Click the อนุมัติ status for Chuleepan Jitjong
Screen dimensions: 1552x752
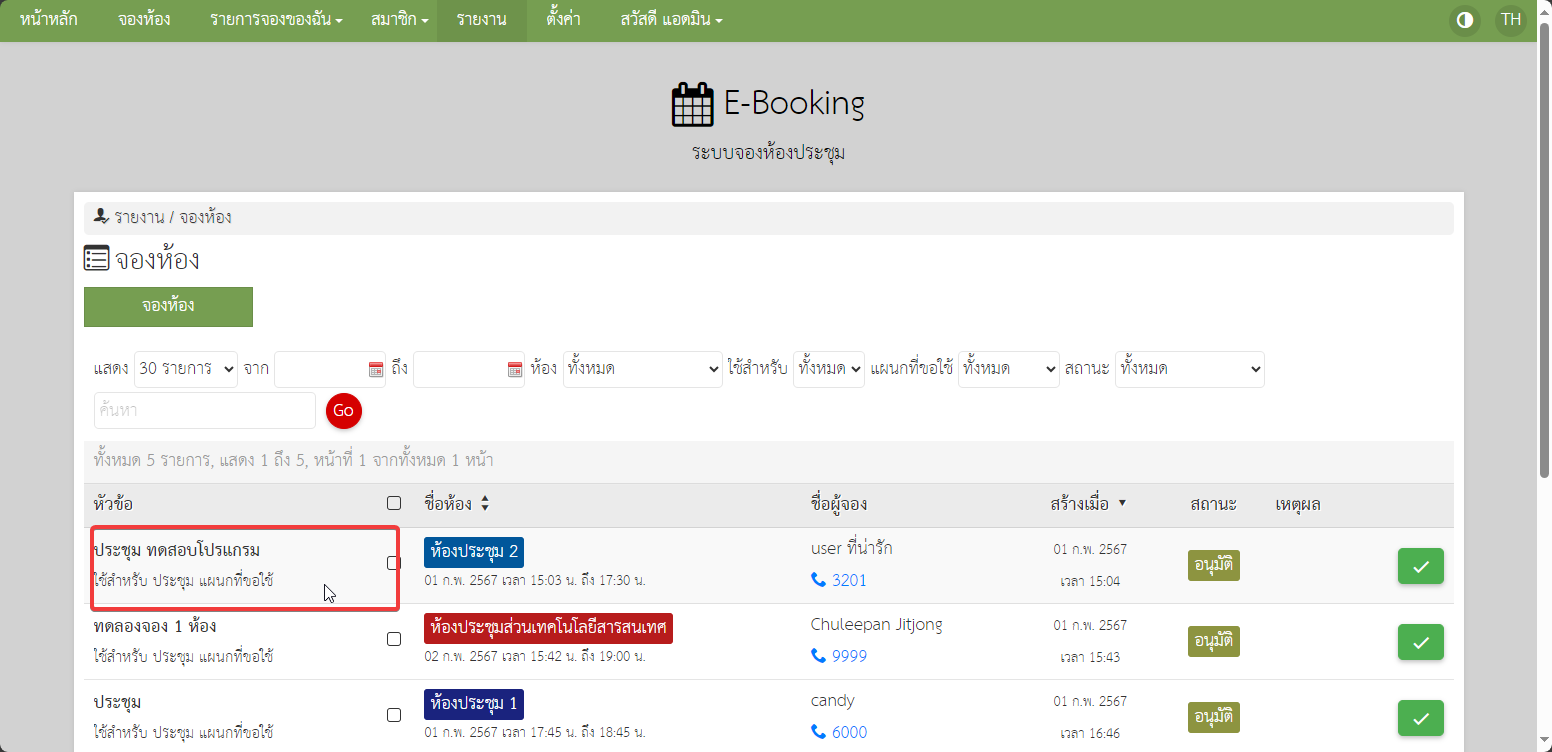point(1214,641)
